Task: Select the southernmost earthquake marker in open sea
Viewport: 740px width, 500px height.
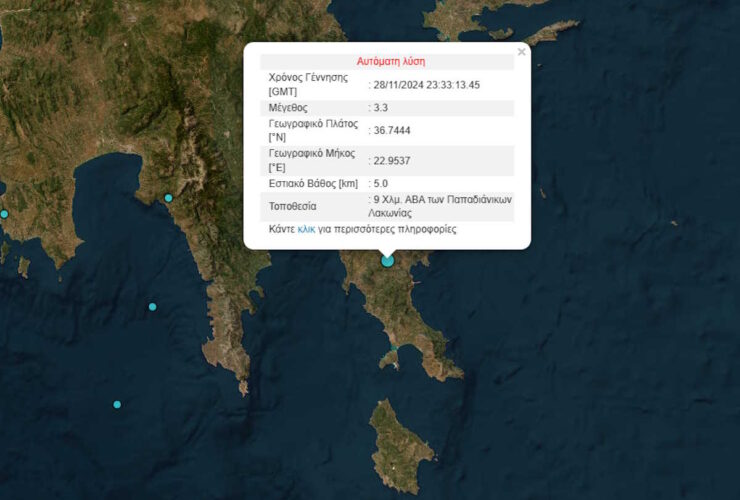Action: click(117, 404)
